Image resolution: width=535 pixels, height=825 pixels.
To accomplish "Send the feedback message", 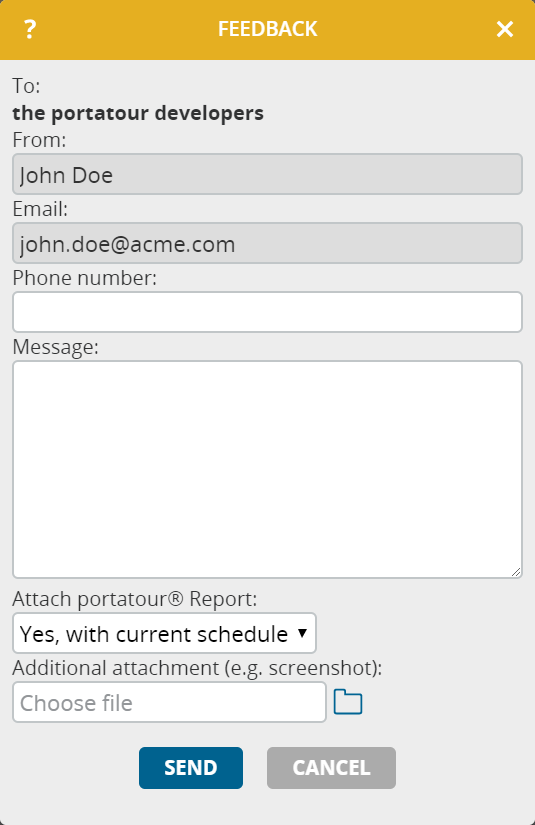I will coord(191,768).
